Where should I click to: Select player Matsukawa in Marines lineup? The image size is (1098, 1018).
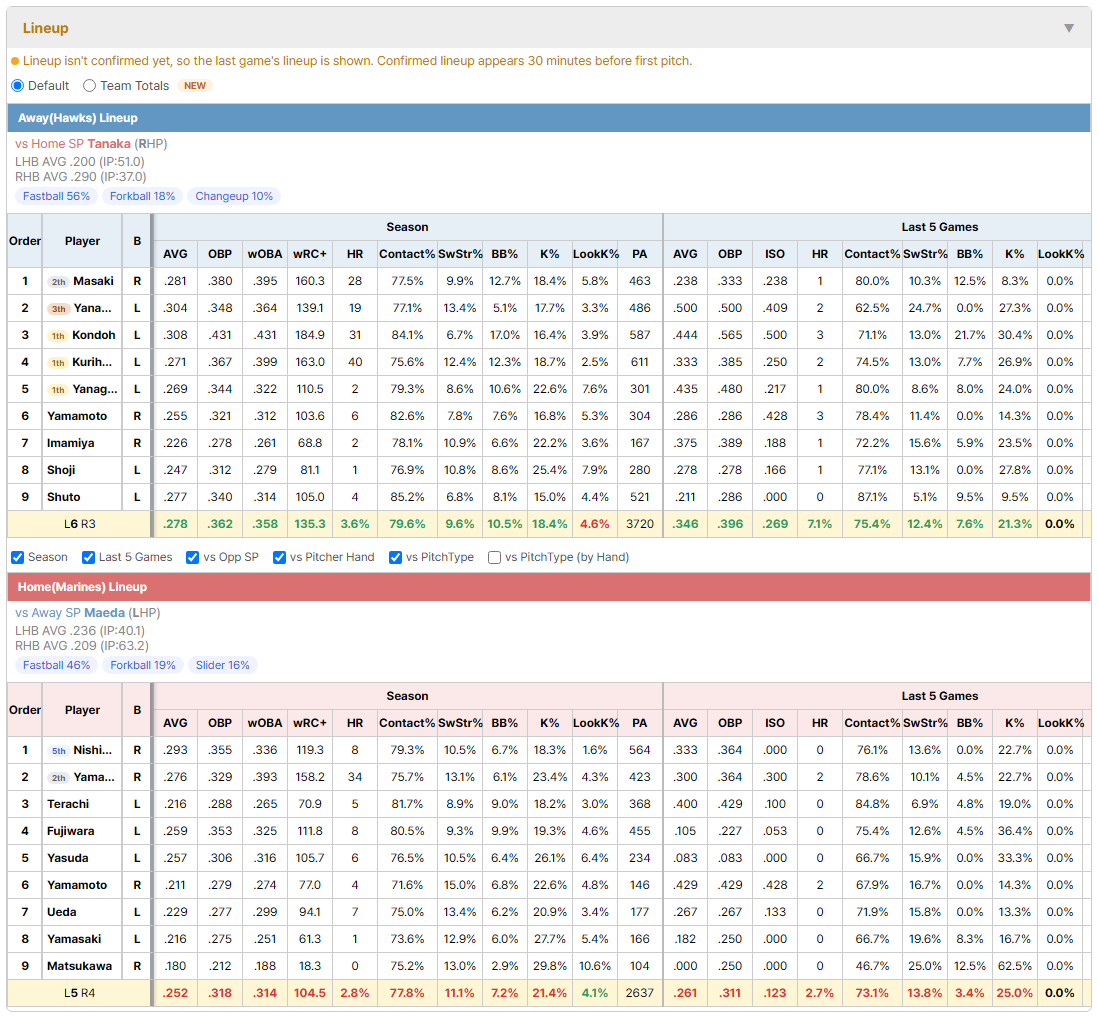click(79, 965)
